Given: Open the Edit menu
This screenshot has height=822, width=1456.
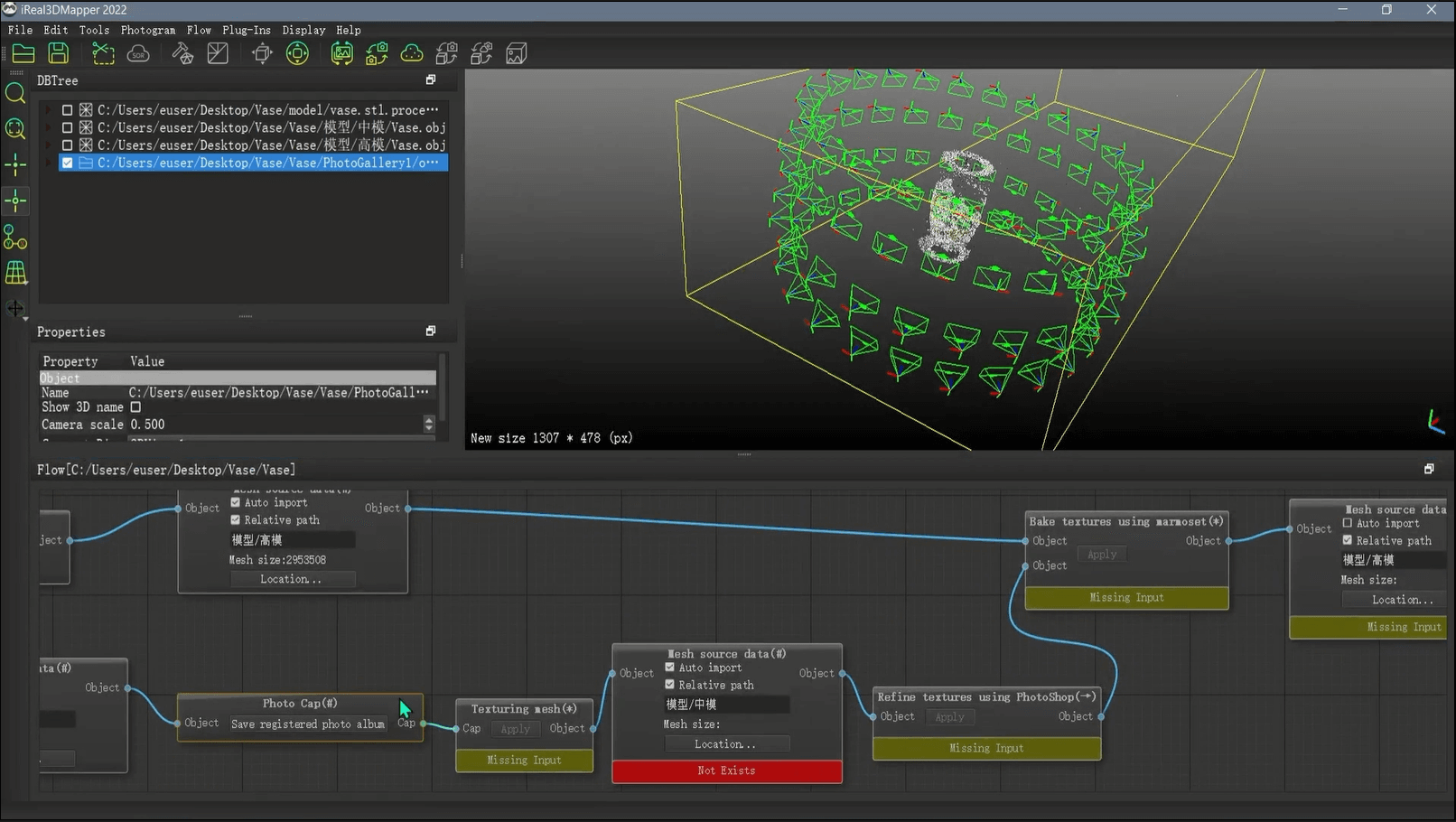Looking at the screenshot, I should 56,30.
